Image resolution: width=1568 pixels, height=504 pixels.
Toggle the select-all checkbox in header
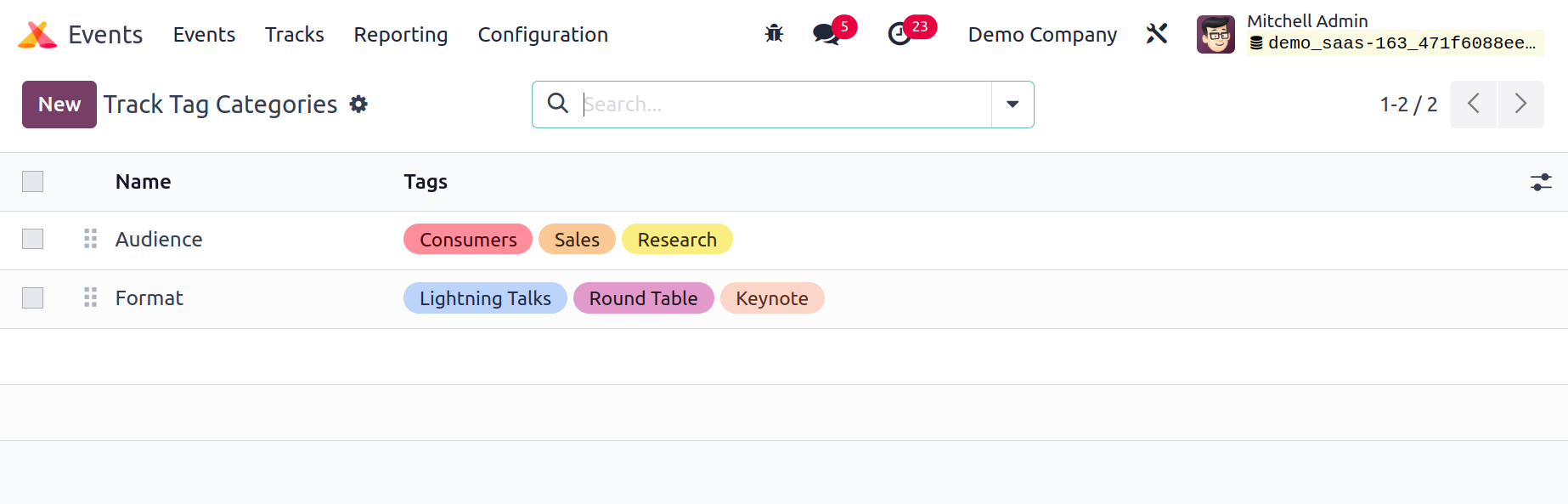(x=32, y=181)
